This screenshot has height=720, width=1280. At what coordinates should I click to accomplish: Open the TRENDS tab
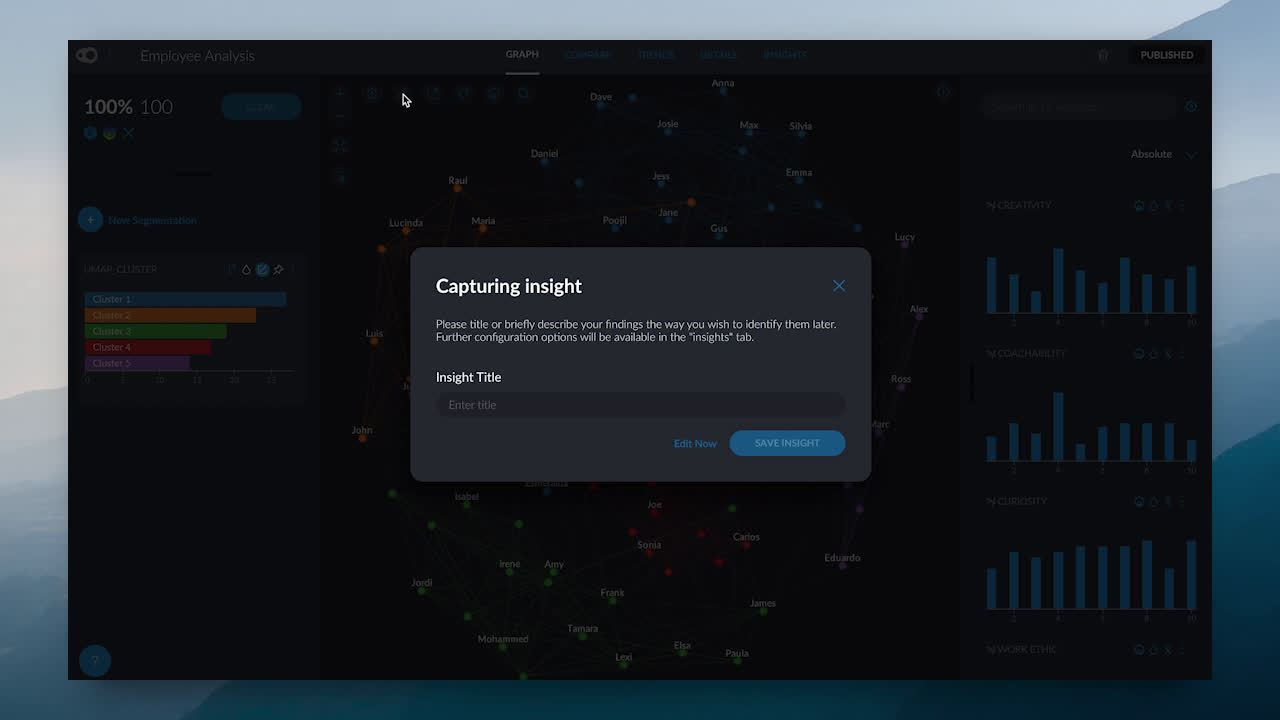pos(655,55)
